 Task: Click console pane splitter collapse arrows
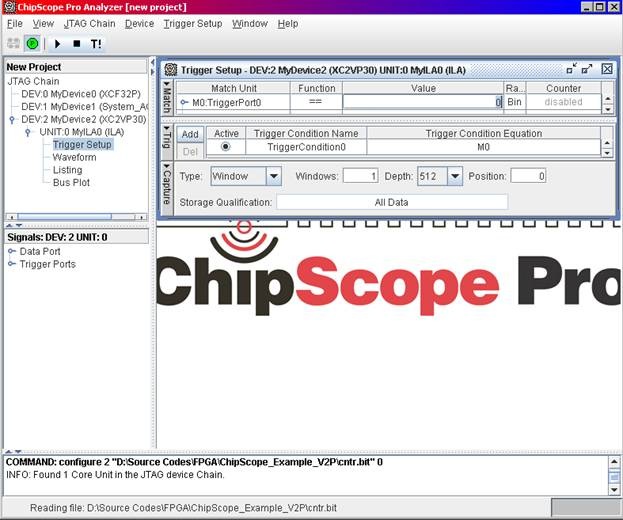tap(13, 452)
